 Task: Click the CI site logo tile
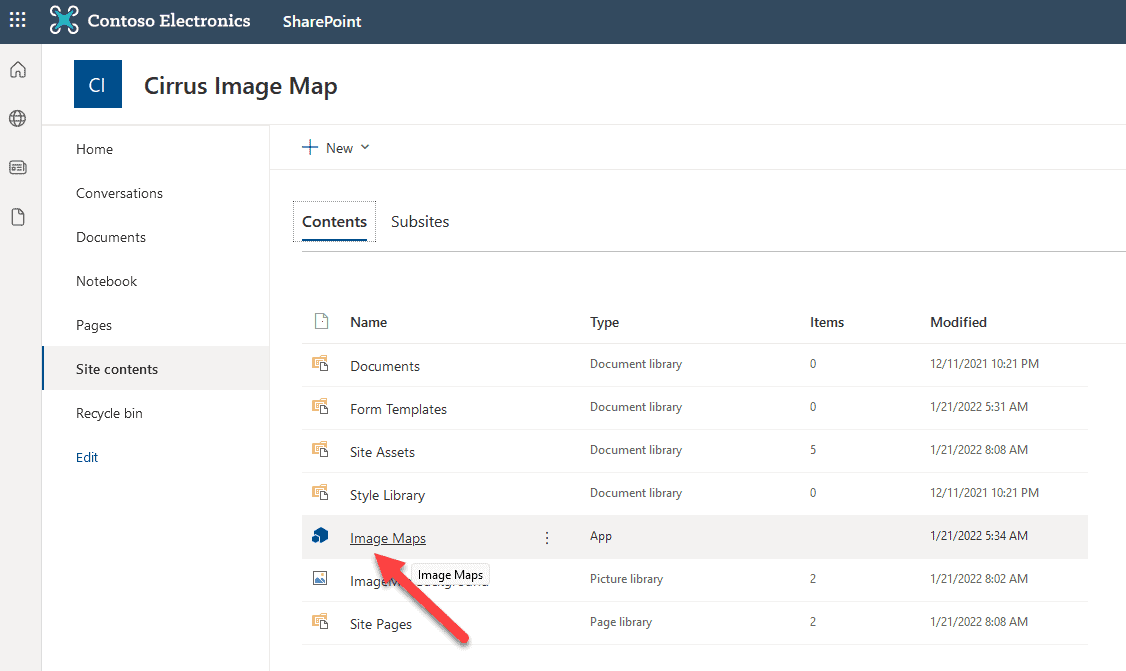coord(97,84)
